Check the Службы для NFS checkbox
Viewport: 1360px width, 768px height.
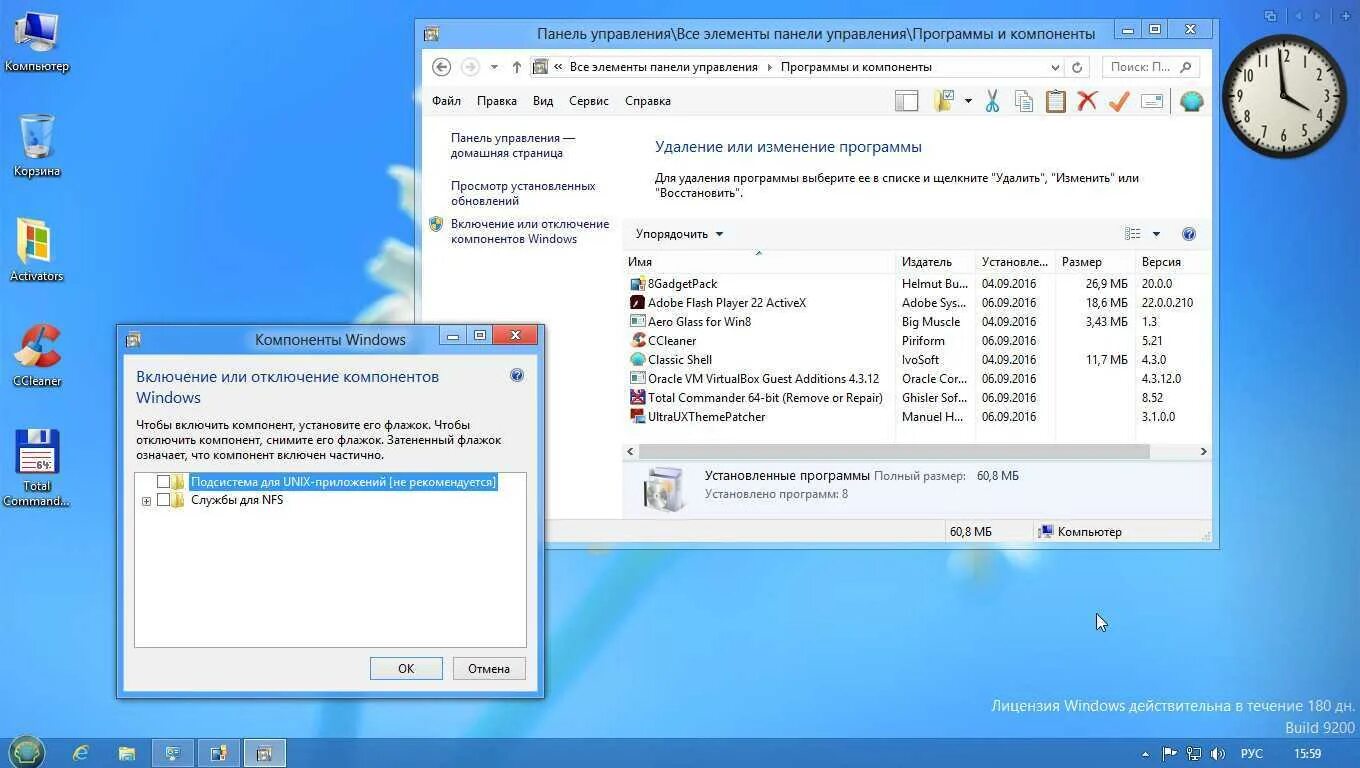tap(163, 500)
